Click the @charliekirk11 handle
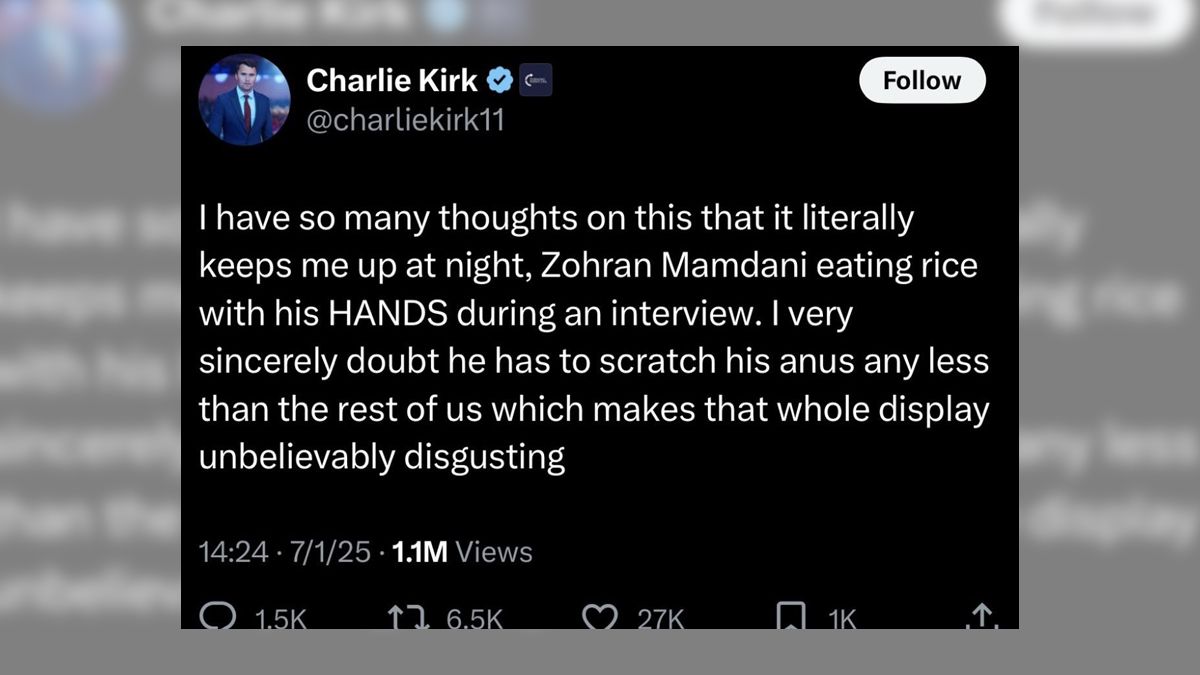The width and height of the screenshot is (1200, 675). point(405,120)
